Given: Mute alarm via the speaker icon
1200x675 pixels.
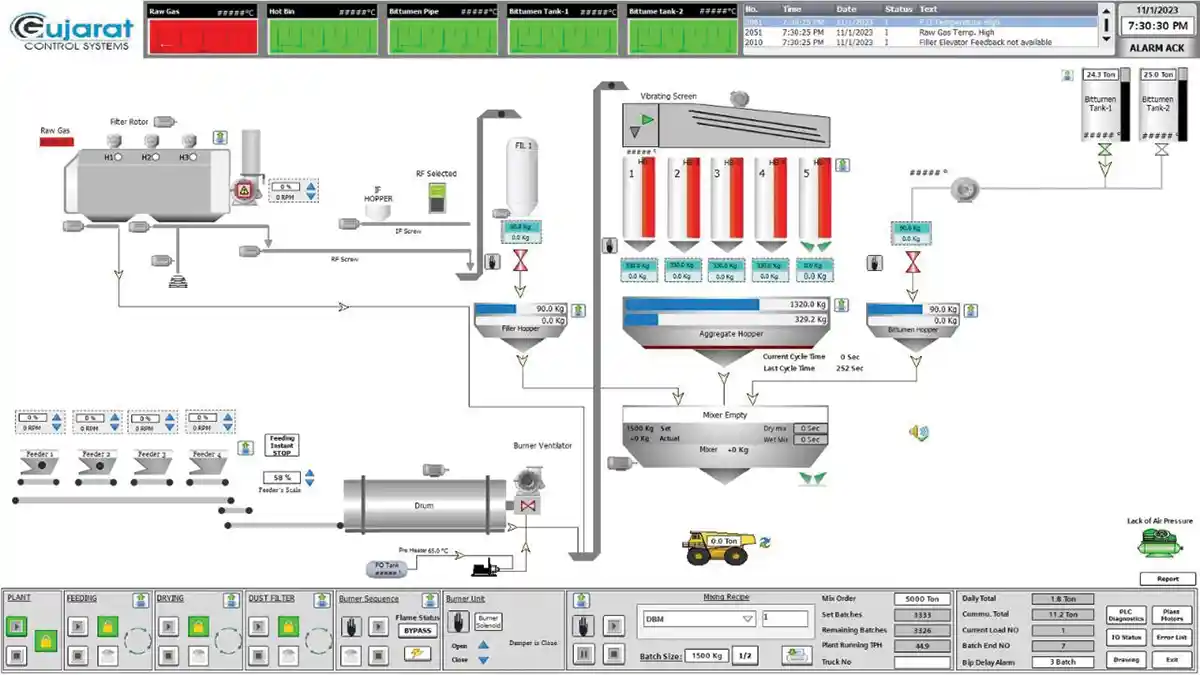Looking at the screenshot, I should pyautogui.click(x=918, y=432).
